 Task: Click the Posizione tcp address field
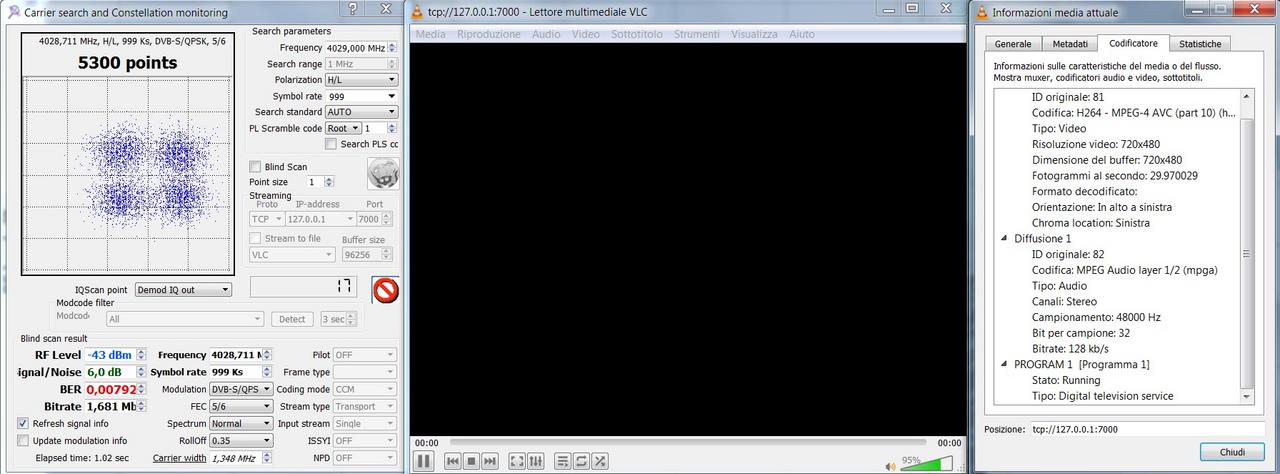point(1148,429)
